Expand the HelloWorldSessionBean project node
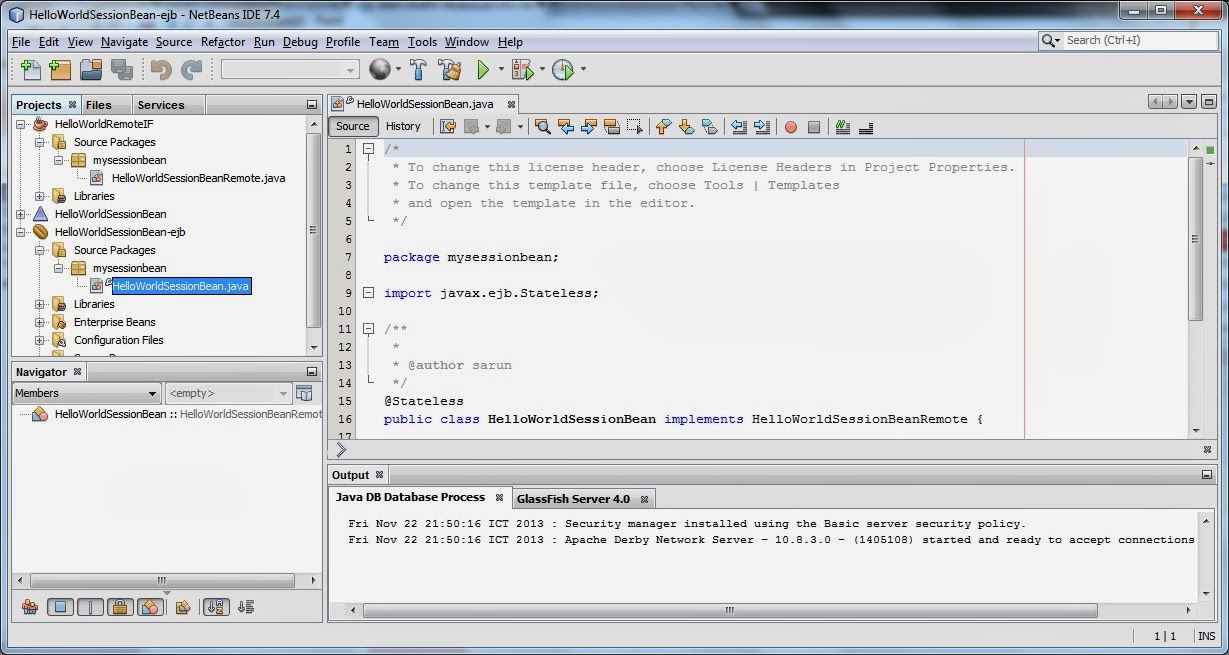This screenshot has width=1229, height=655. [x=22, y=214]
